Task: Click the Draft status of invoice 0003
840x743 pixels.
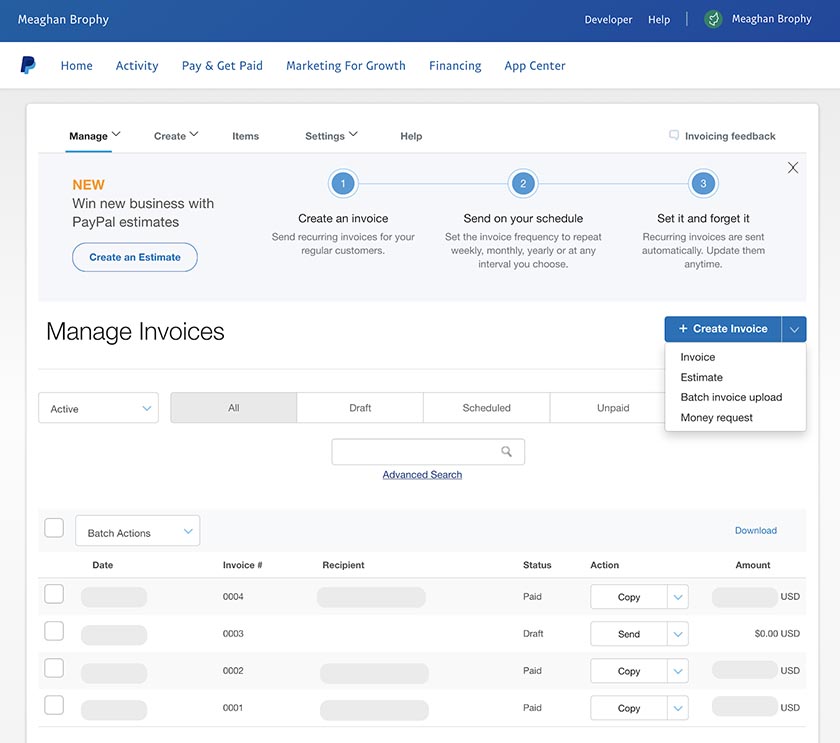Action: tap(533, 633)
